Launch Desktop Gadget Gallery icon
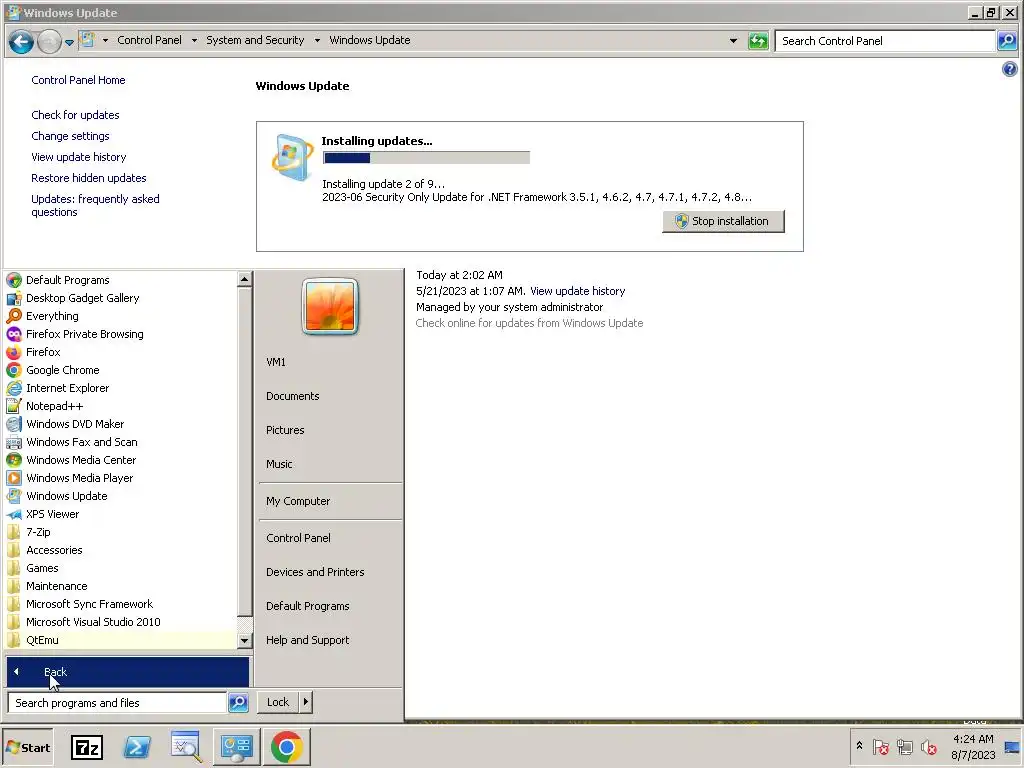 tap(14, 298)
